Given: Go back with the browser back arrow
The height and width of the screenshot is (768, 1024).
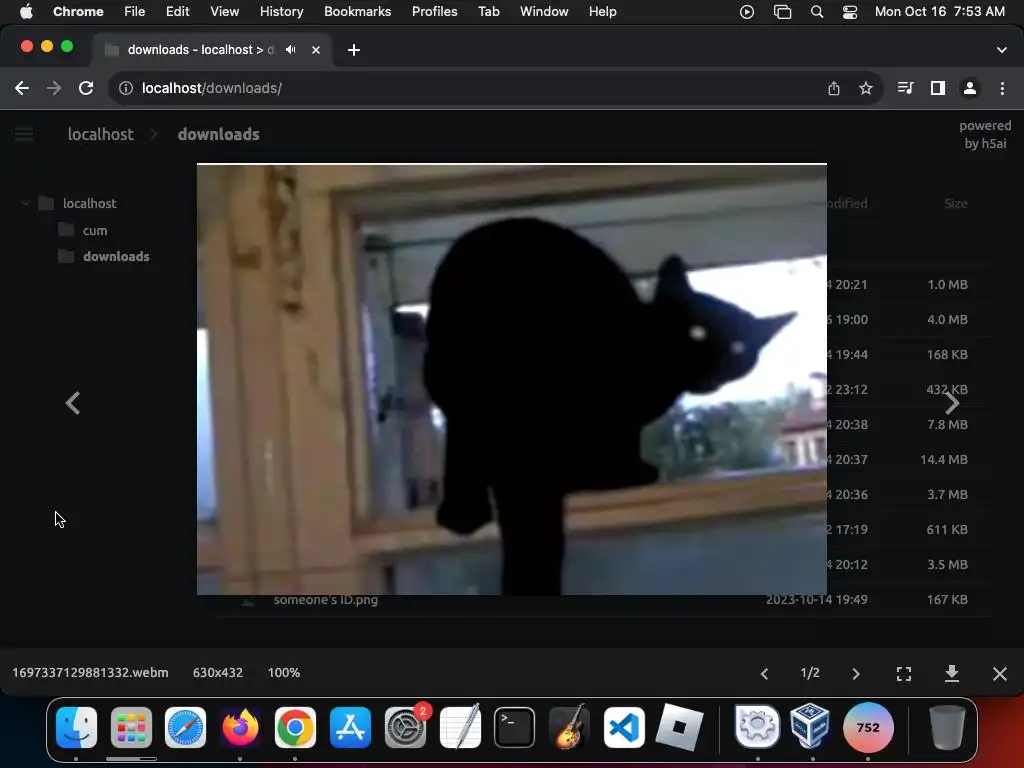Looking at the screenshot, I should [22, 88].
